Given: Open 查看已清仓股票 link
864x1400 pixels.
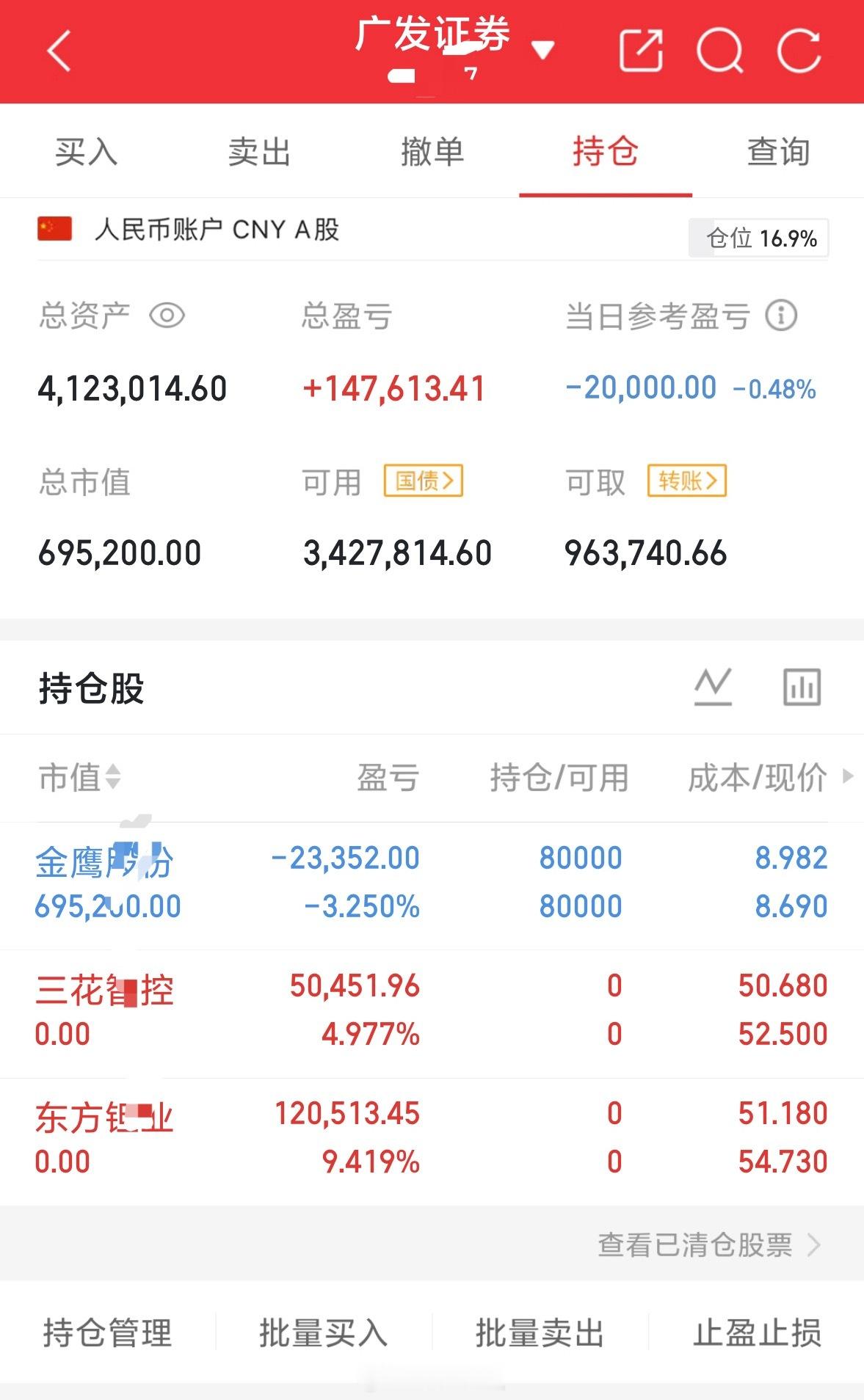Looking at the screenshot, I should click(x=709, y=1244).
